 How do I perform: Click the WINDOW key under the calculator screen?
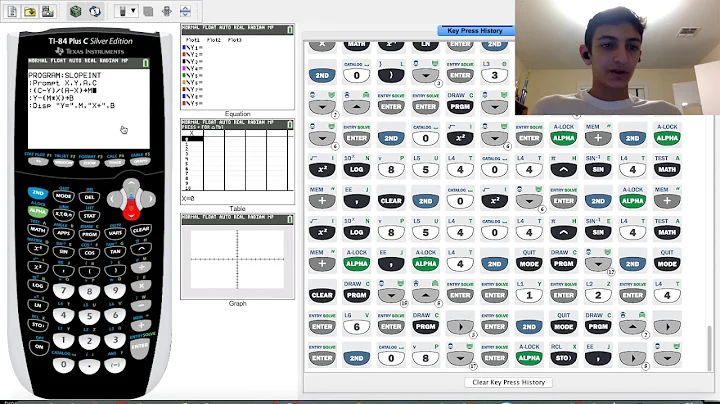(x=63, y=163)
